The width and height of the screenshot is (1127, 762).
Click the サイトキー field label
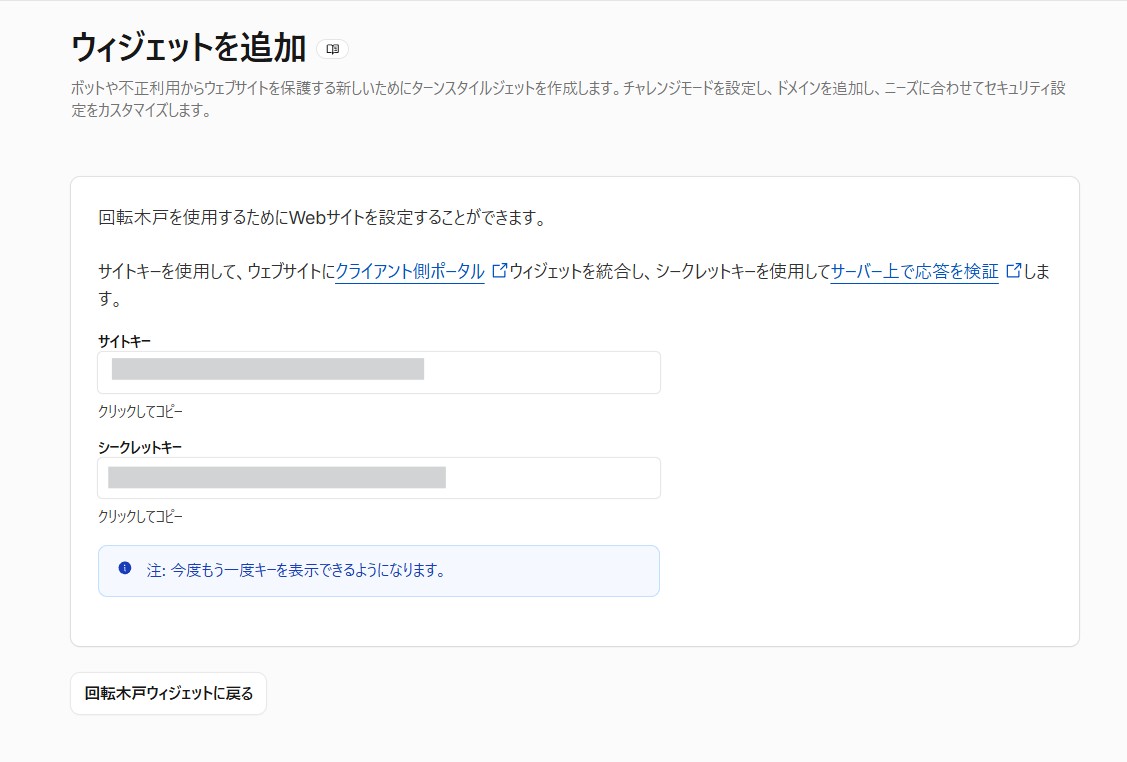(x=124, y=341)
